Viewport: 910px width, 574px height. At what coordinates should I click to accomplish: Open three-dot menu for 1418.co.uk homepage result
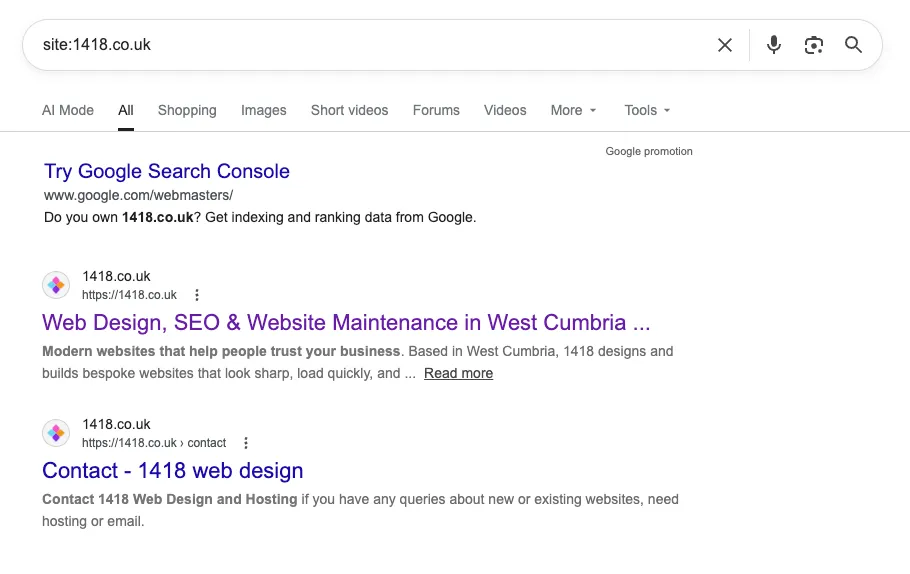(x=197, y=295)
